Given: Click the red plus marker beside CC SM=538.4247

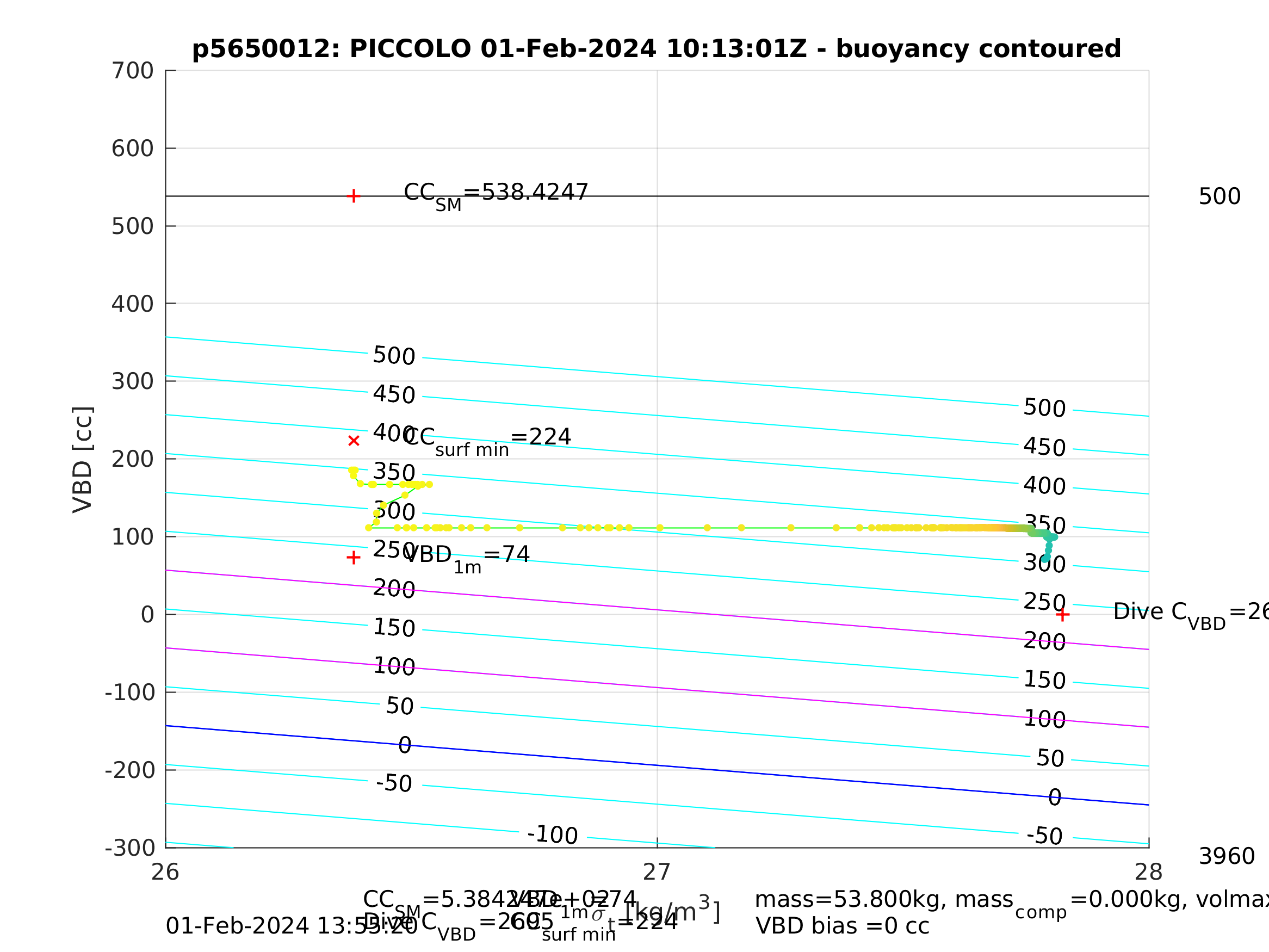Looking at the screenshot, I should (x=354, y=196).
